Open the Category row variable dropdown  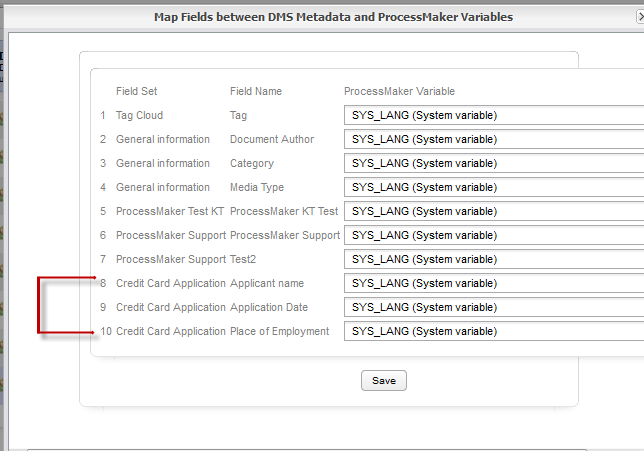point(494,163)
